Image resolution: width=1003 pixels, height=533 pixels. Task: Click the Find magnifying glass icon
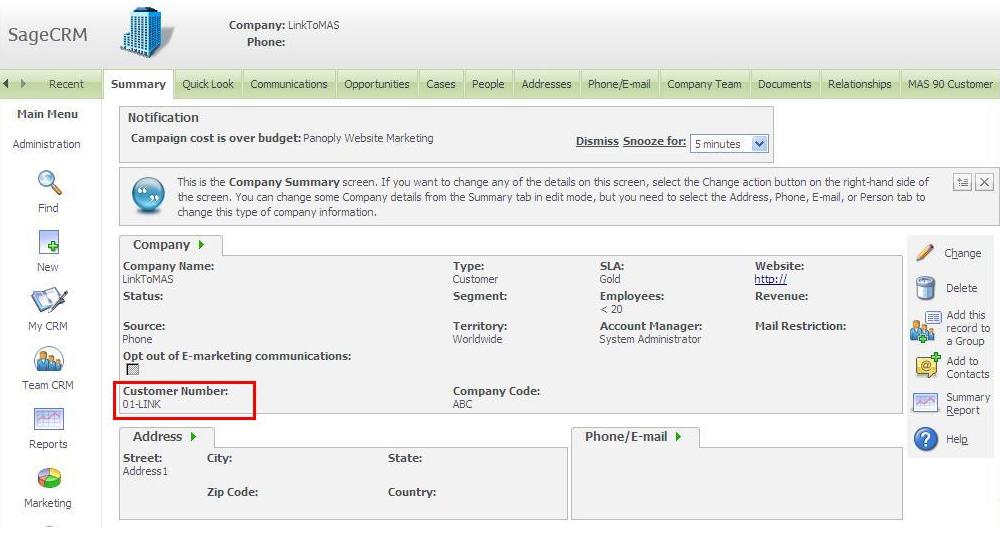(x=49, y=183)
